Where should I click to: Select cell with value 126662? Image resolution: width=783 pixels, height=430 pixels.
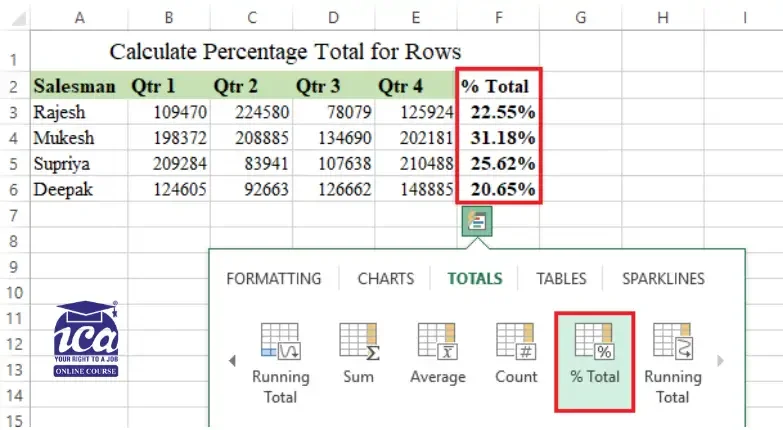coord(334,190)
